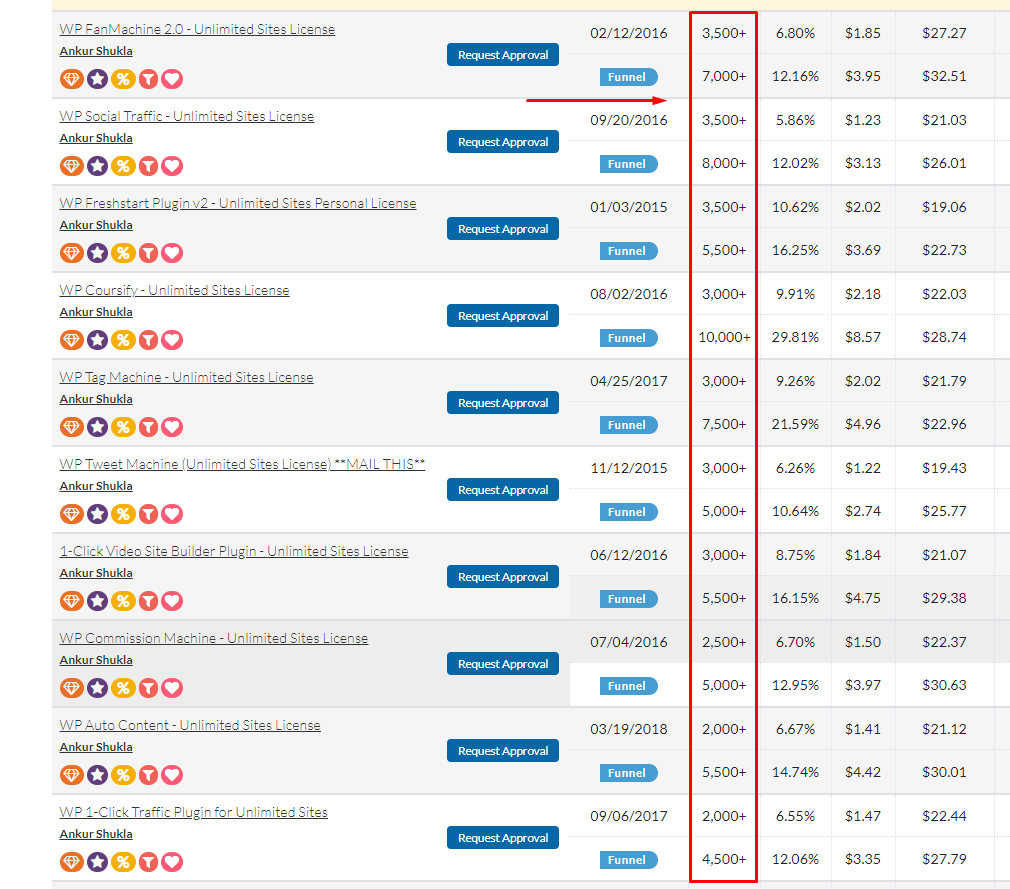Screen dimensions: 1010x889
Task: Open the WP Tweet Machine product link
Action: pyautogui.click(x=242, y=464)
